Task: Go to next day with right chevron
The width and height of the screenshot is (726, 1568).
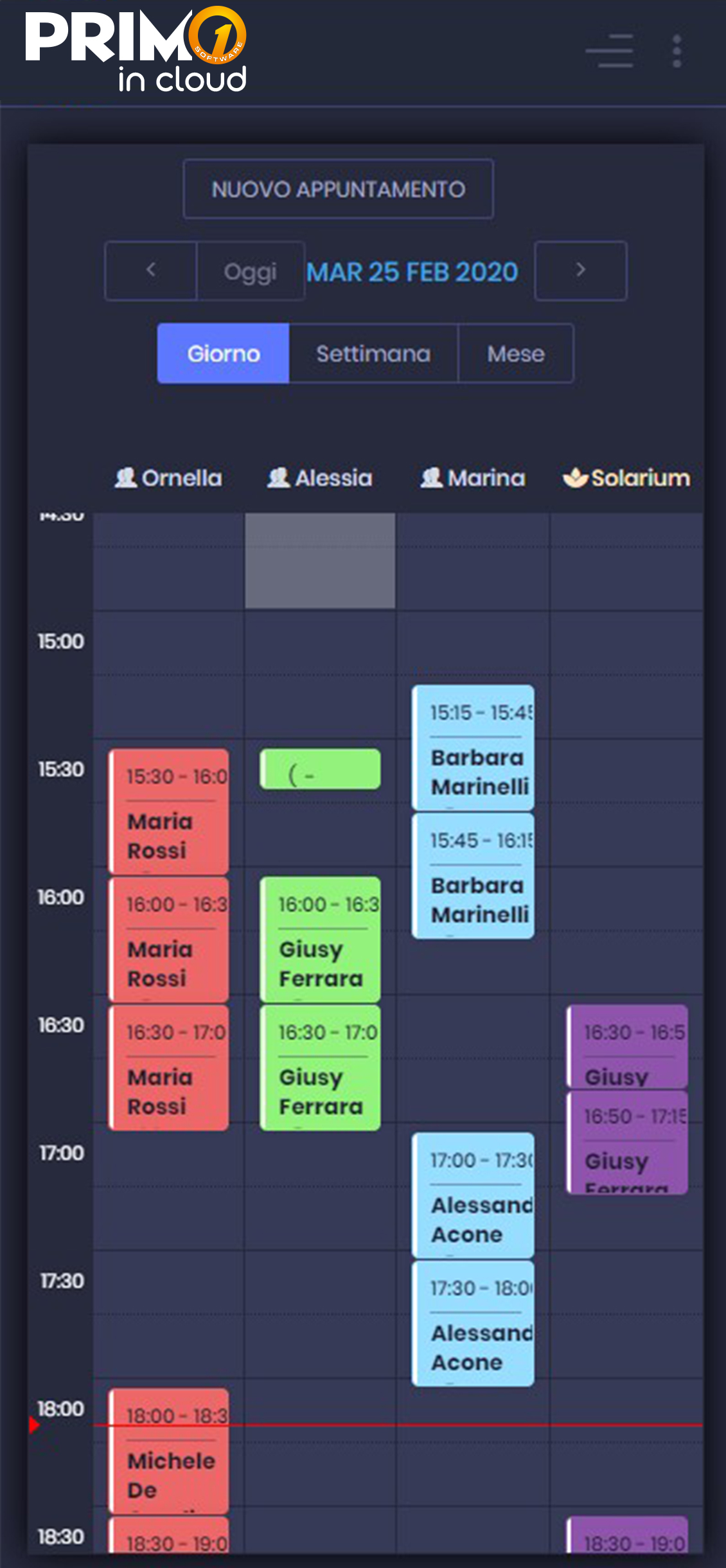Action: point(581,271)
